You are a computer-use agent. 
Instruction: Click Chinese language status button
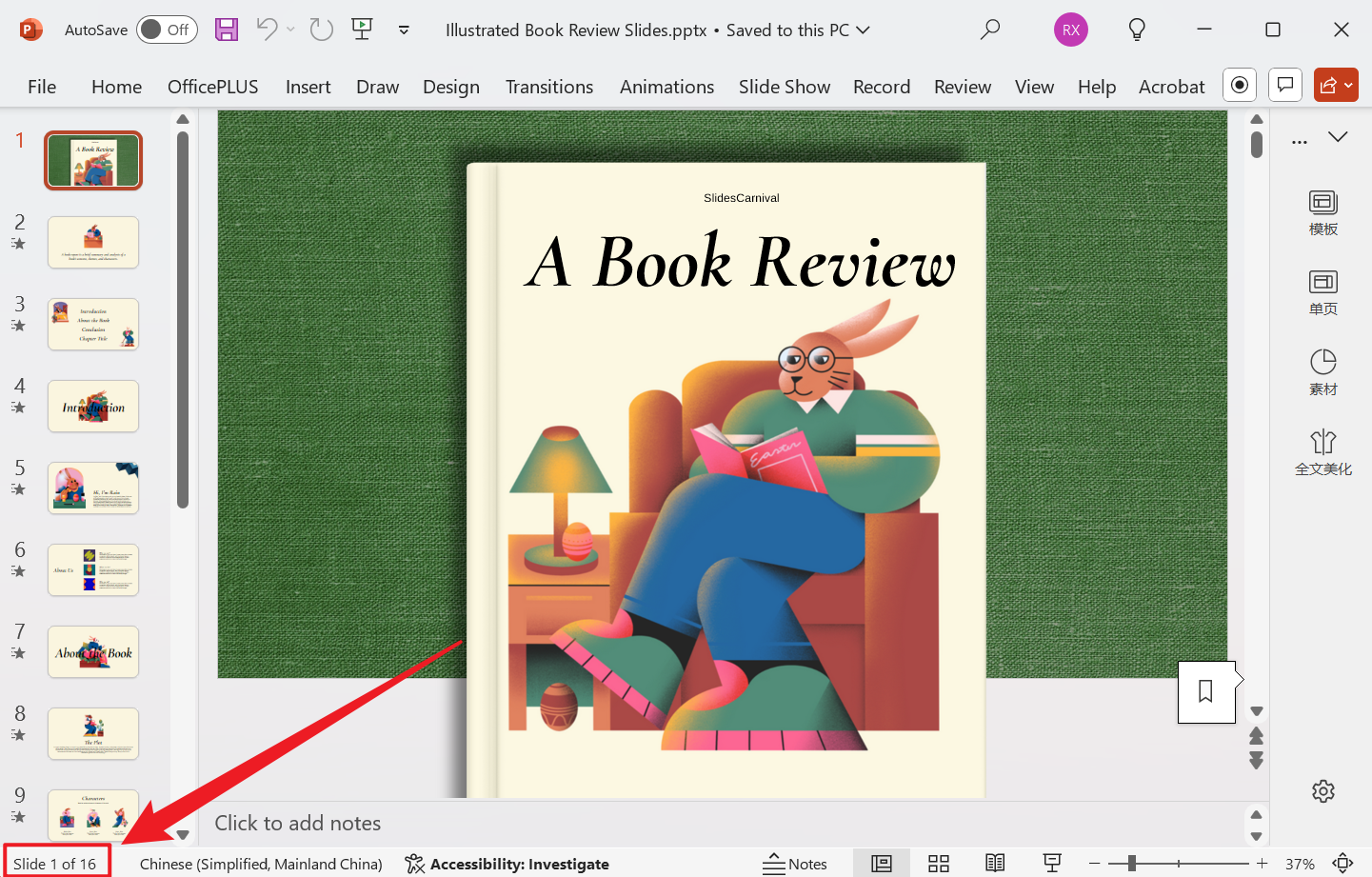click(261, 864)
